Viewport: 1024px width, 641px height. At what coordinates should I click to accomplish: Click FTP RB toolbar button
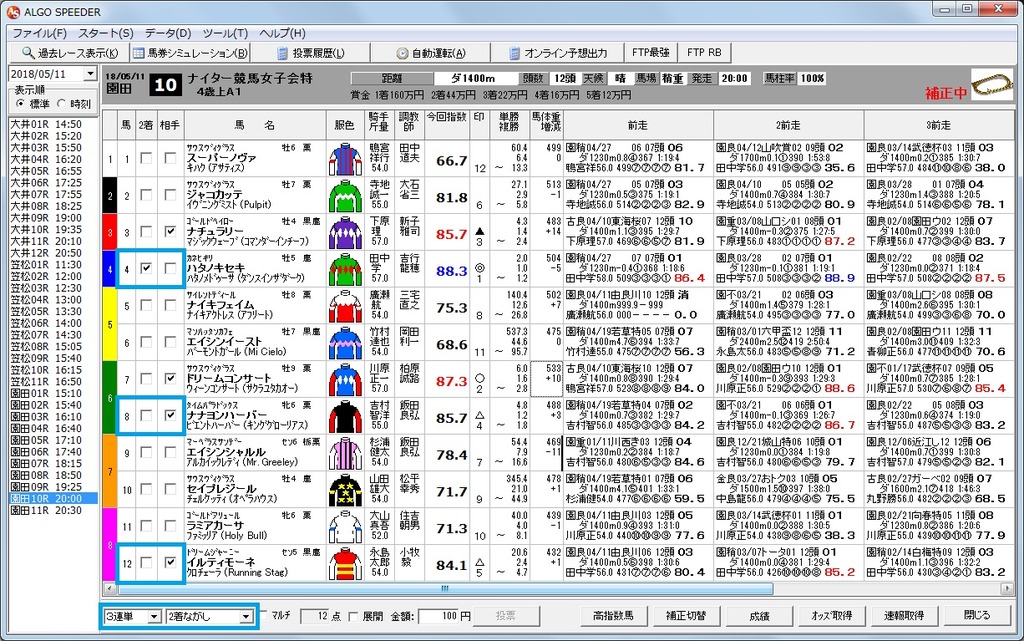[704, 52]
